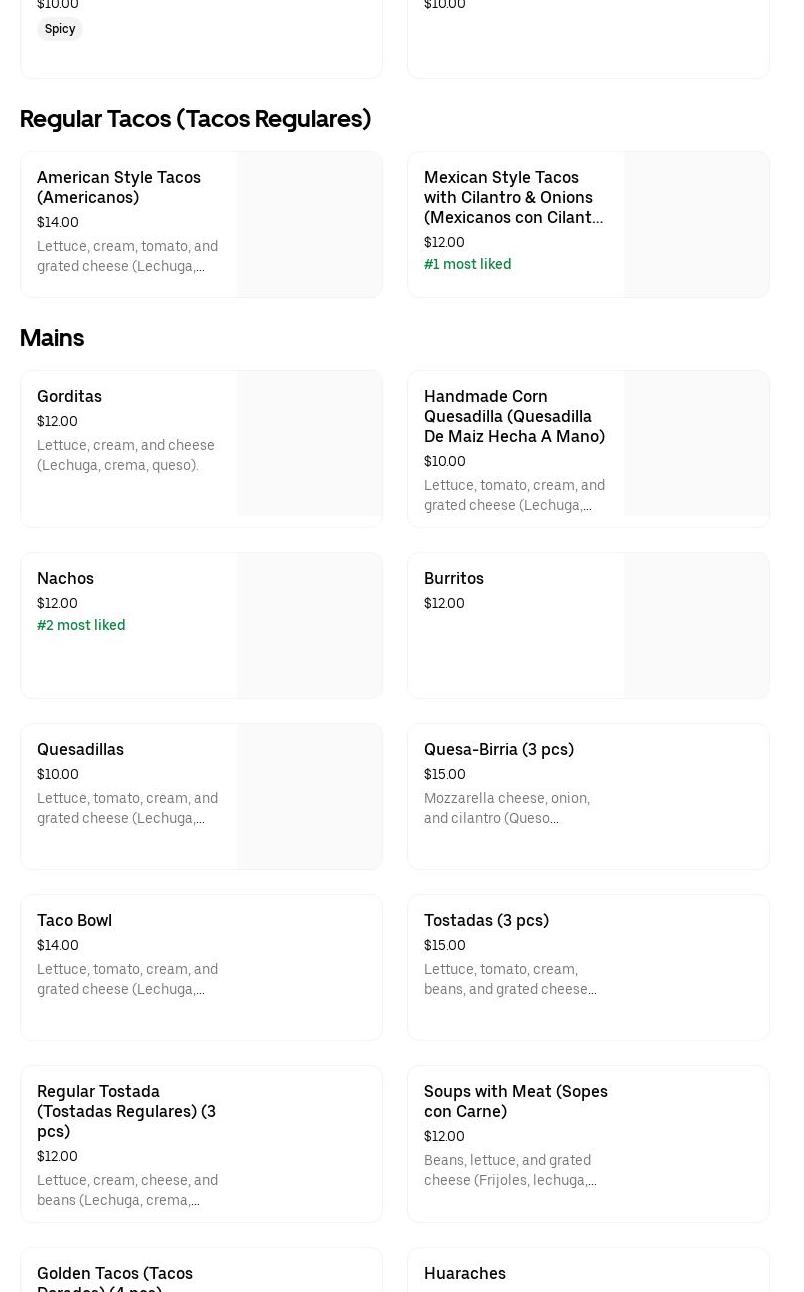Choose Regular Tostada (Tostadas Regulares) item
Viewport: 804px width, 1292px height.
coord(126,1111)
